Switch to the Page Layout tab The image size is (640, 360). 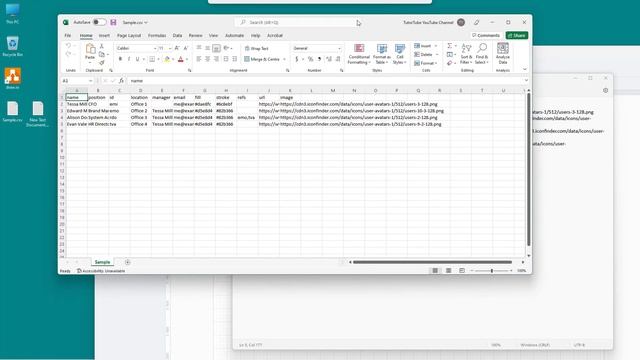pos(129,36)
